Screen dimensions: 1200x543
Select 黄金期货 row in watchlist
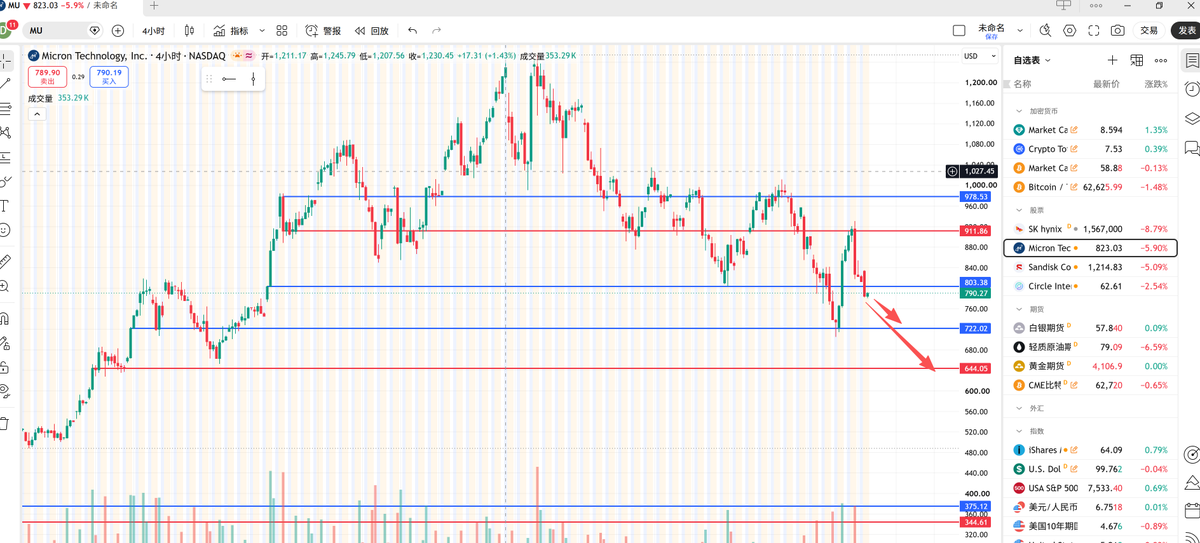tap(1090, 366)
